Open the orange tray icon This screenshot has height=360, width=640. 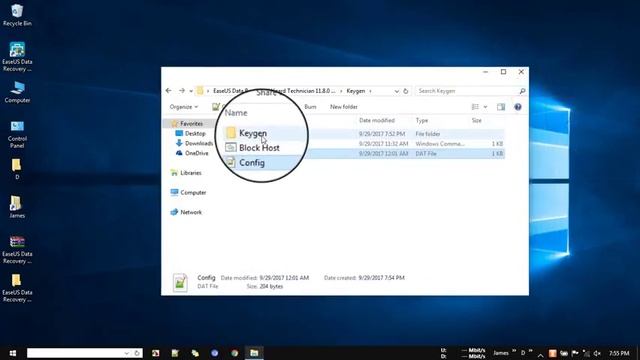click(x=552, y=353)
